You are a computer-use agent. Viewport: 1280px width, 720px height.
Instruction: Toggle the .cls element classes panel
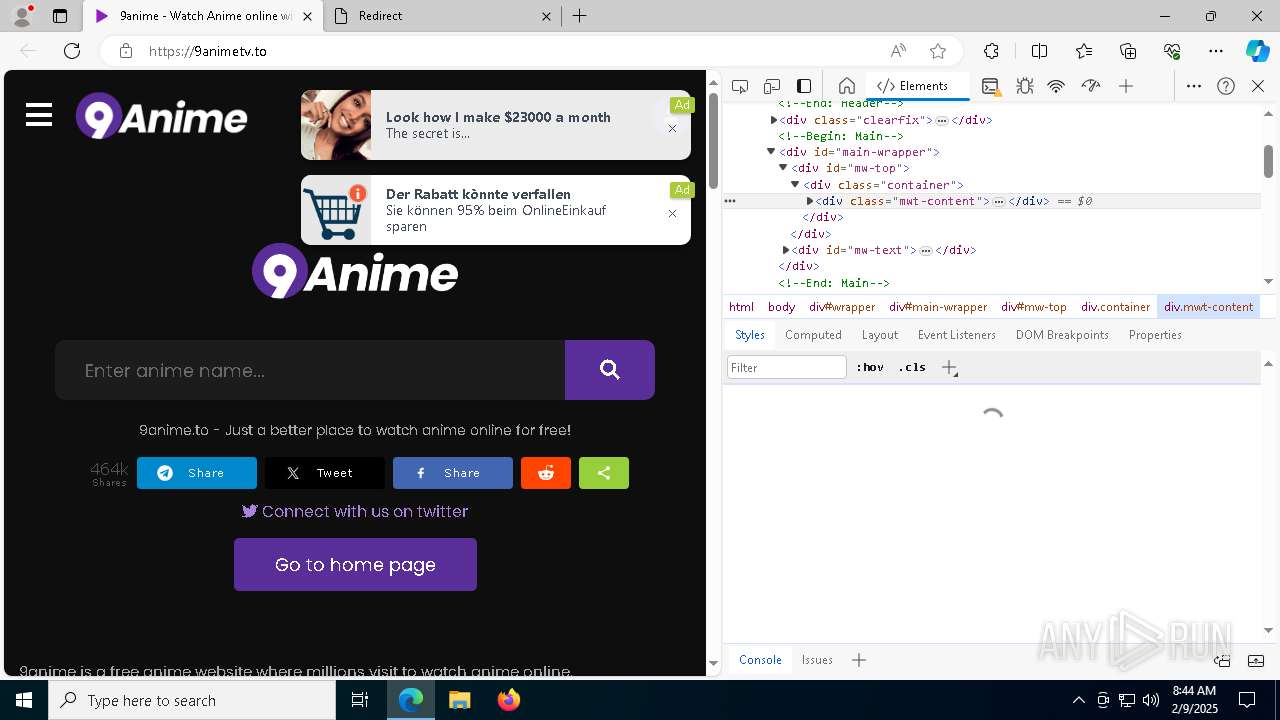(912, 367)
